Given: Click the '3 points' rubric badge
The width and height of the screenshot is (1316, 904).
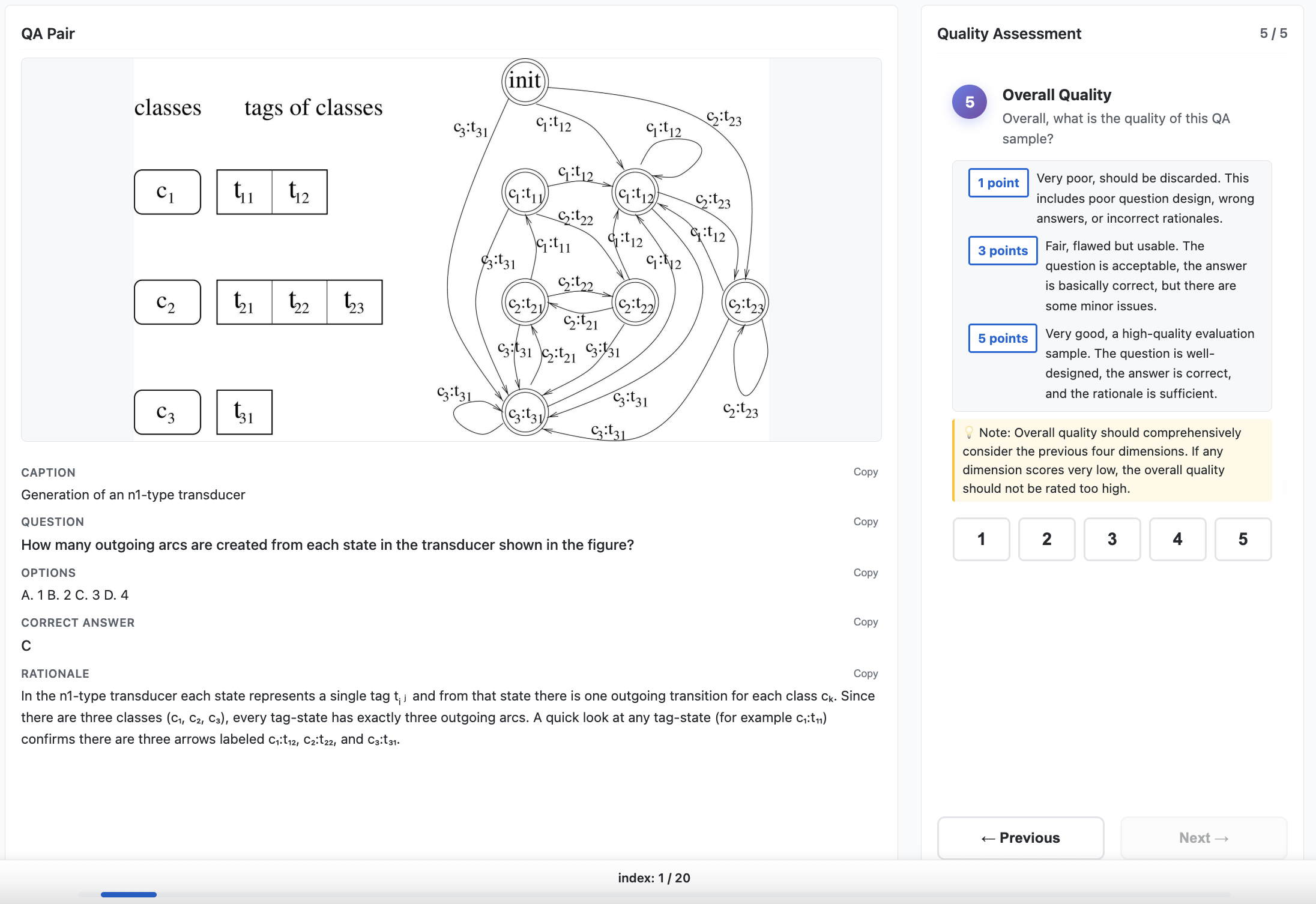Looking at the screenshot, I should [1002, 251].
